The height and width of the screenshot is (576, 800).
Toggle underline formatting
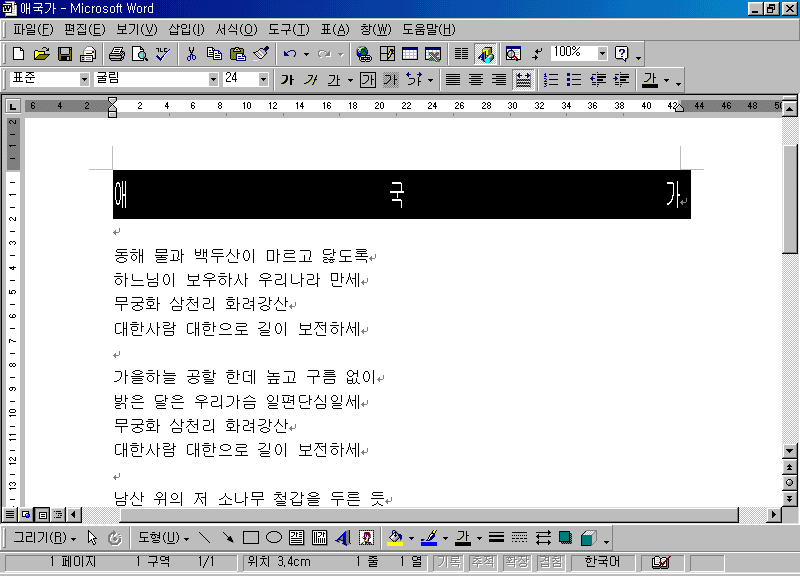(x=334, y=80)
